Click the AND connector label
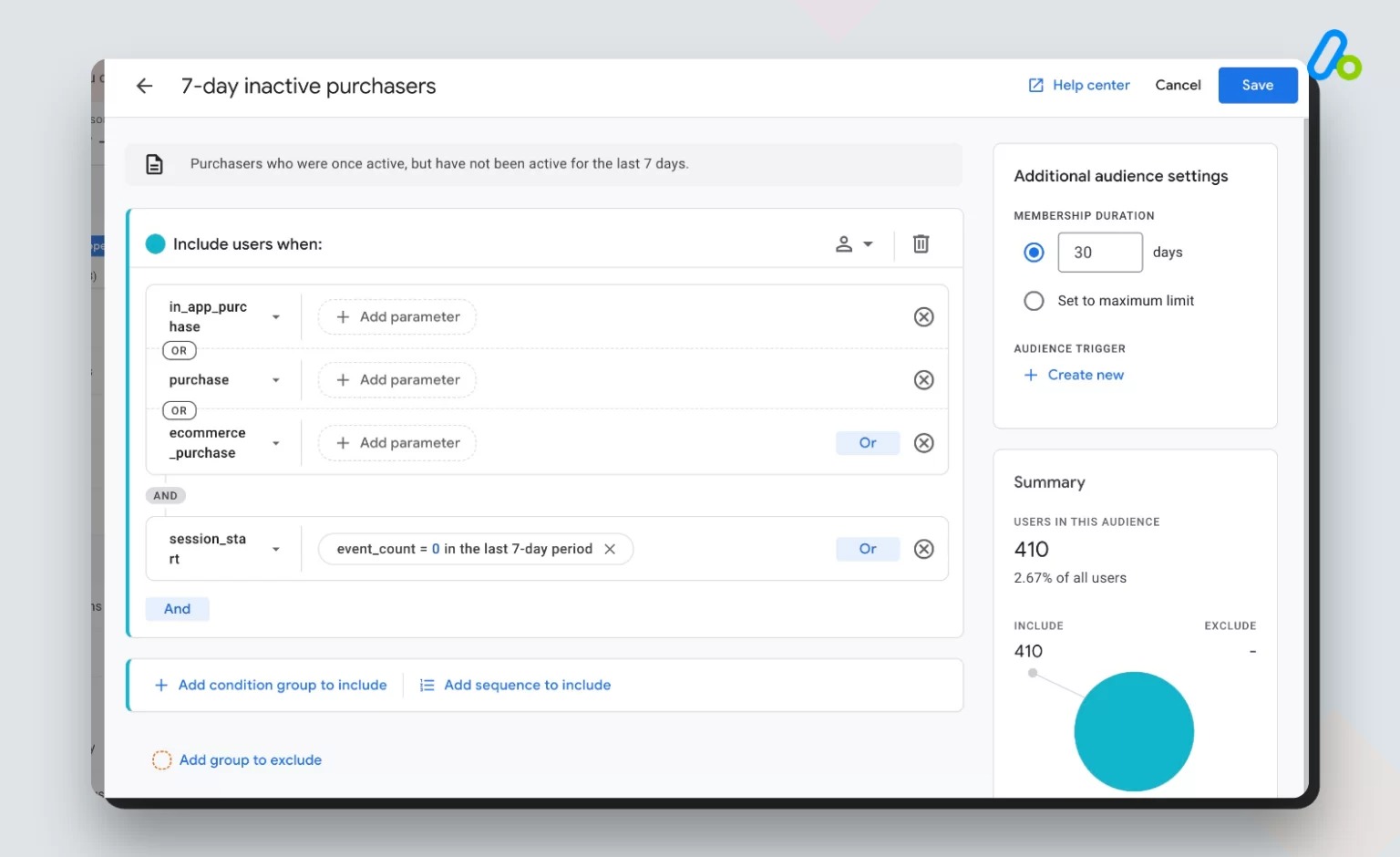The height and width of the screenshot is (857, 1400). (x=166, y=496)
